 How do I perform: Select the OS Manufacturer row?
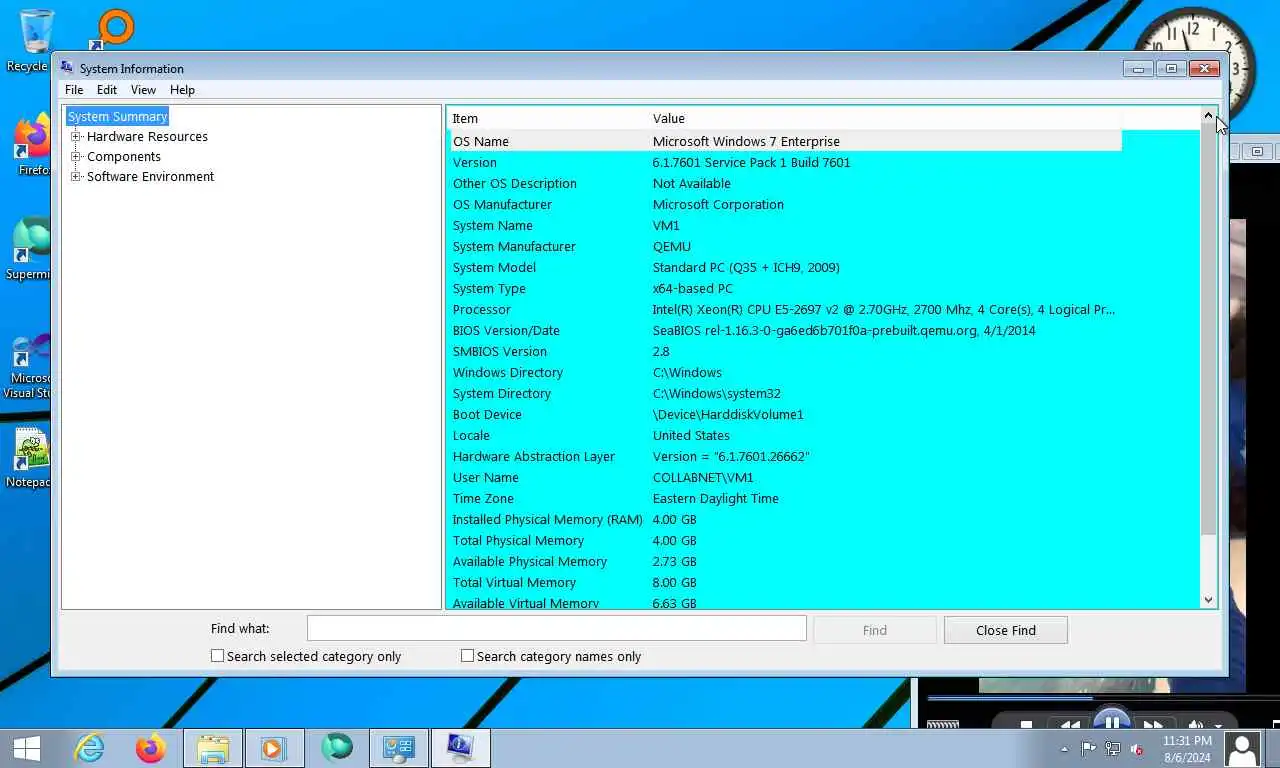785,204
